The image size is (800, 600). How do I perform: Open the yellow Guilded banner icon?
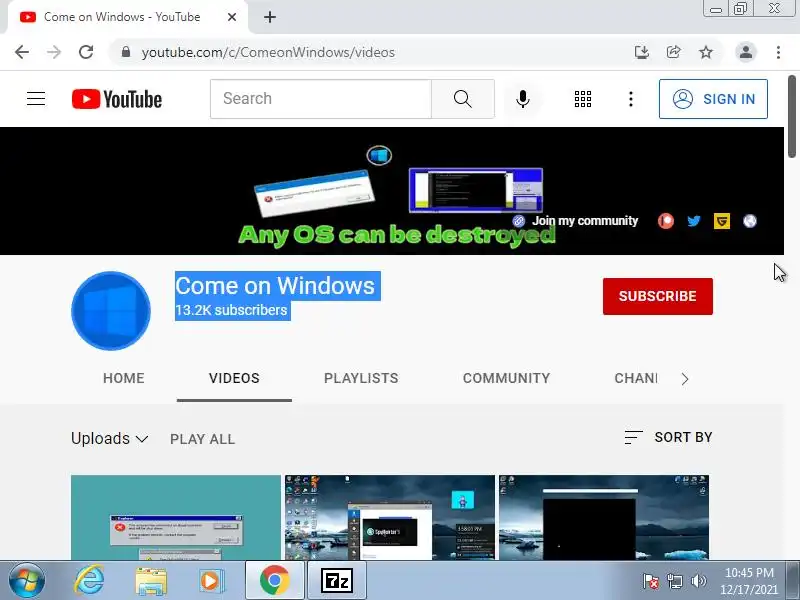click(721, 221)
